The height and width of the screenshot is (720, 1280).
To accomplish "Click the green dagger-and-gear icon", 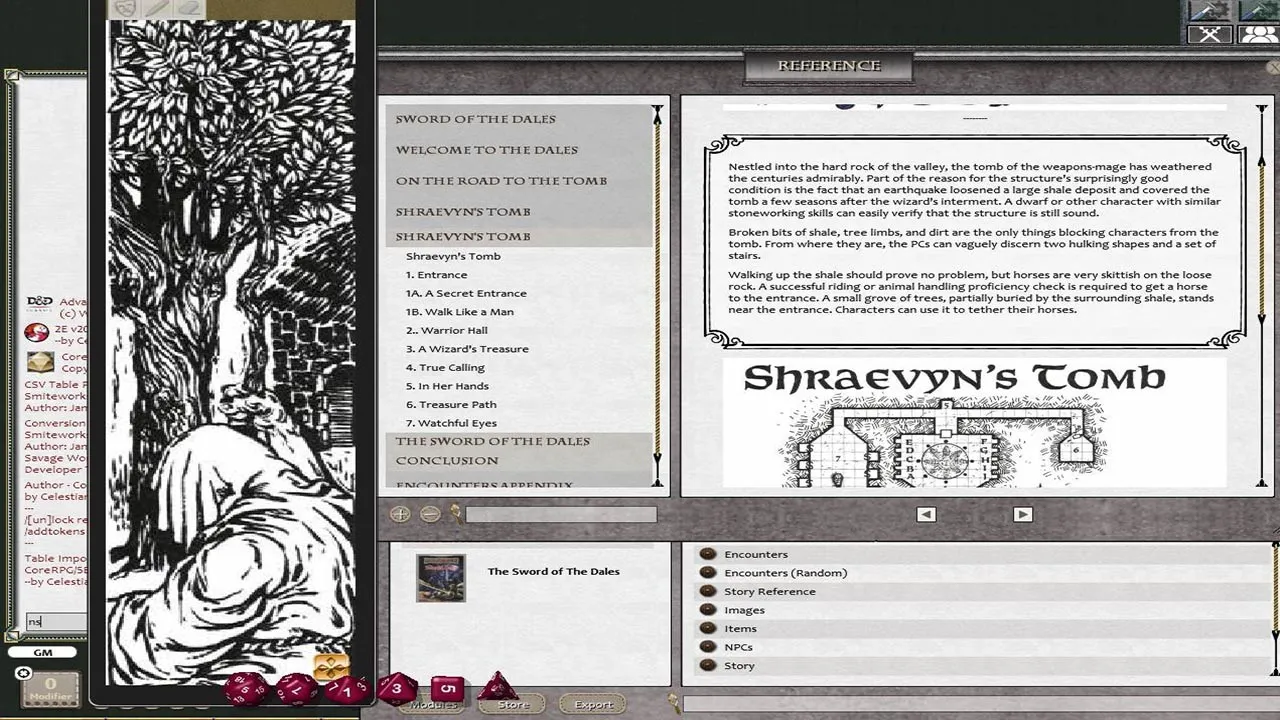I will (x=1258, y=10).
